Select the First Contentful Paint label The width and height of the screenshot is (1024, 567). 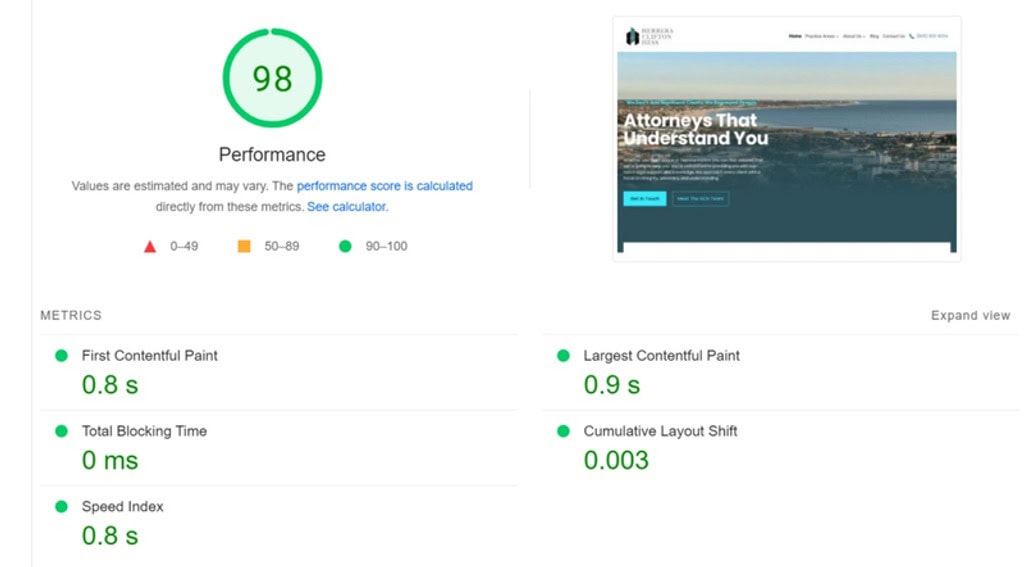coord(150,356)
